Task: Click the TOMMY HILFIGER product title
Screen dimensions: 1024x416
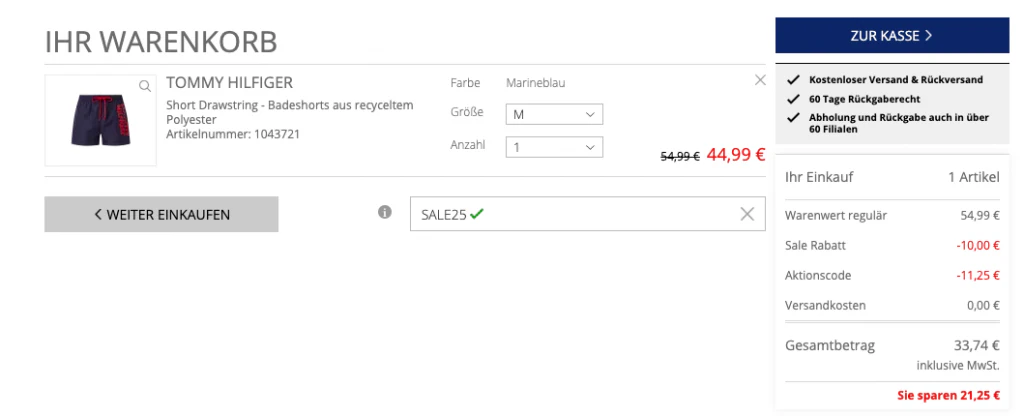Action: [229, 83]
